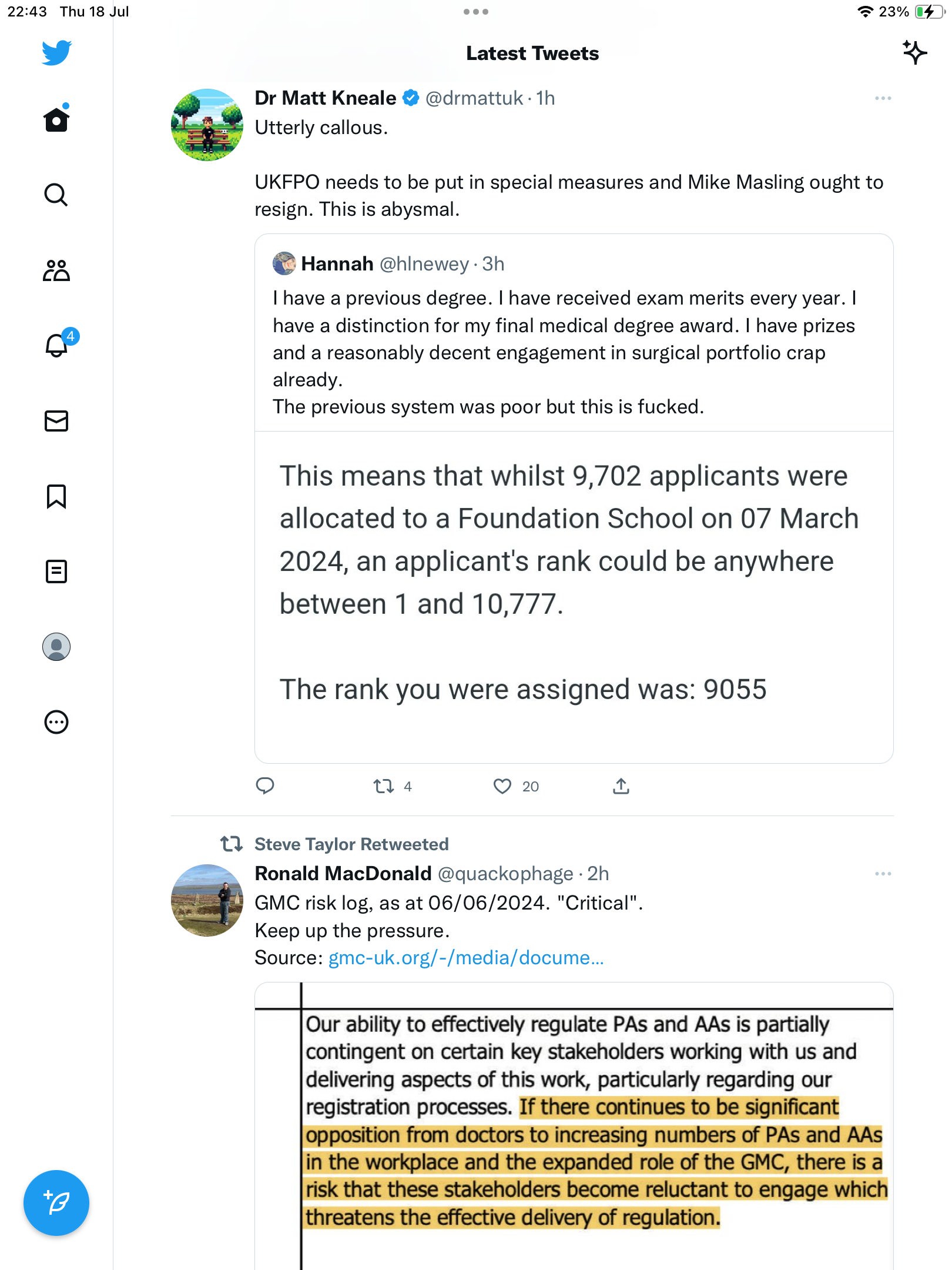Open the Messages envelope icon

pos(56,421)
